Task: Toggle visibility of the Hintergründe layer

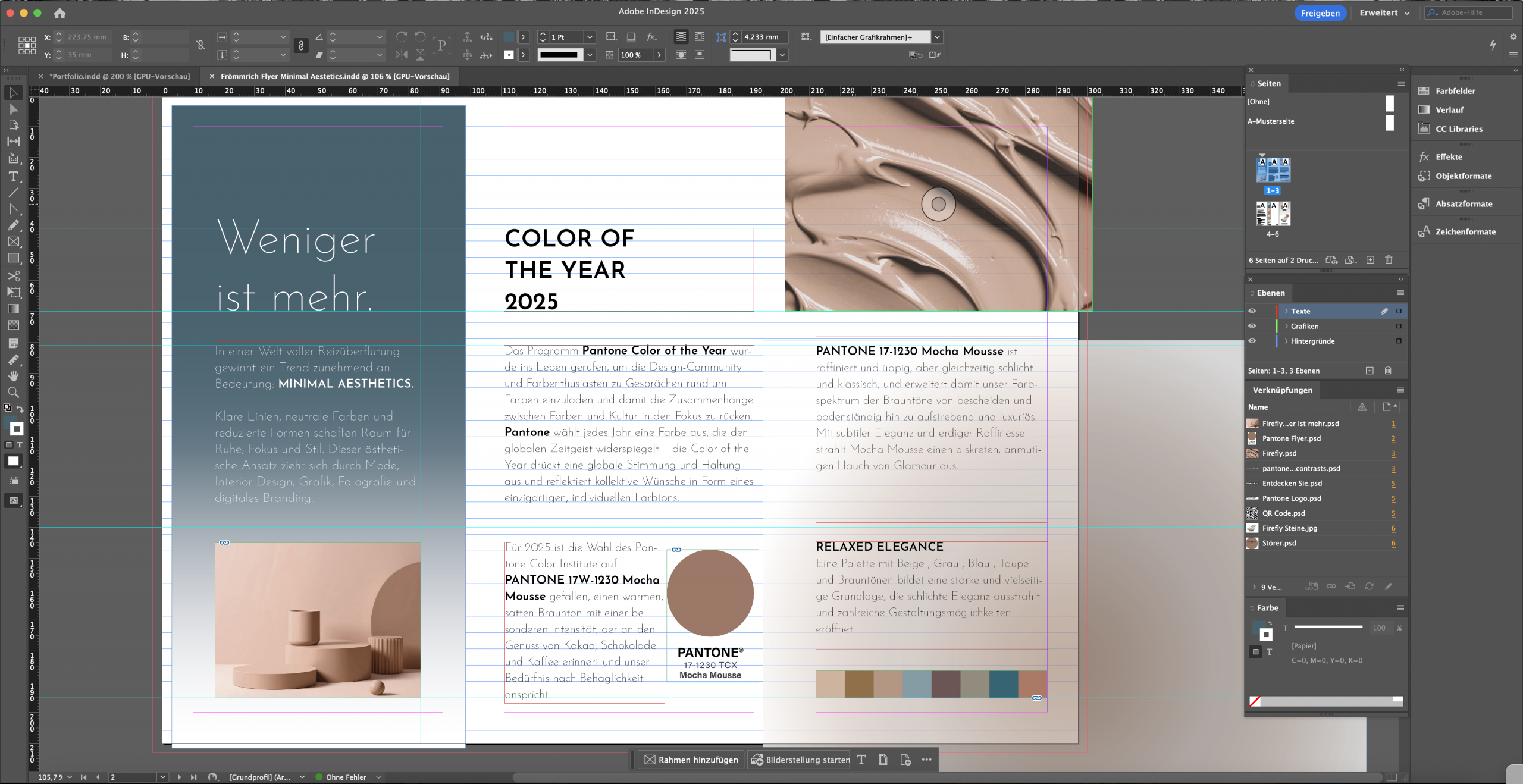Action: pyautogui.click(x=1252, y=341)
